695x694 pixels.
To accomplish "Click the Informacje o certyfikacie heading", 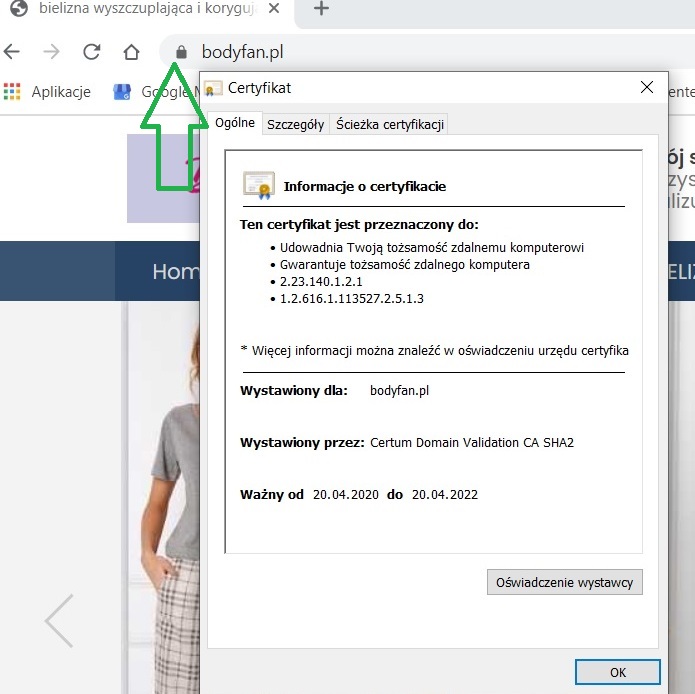I will tap(364, 187).
